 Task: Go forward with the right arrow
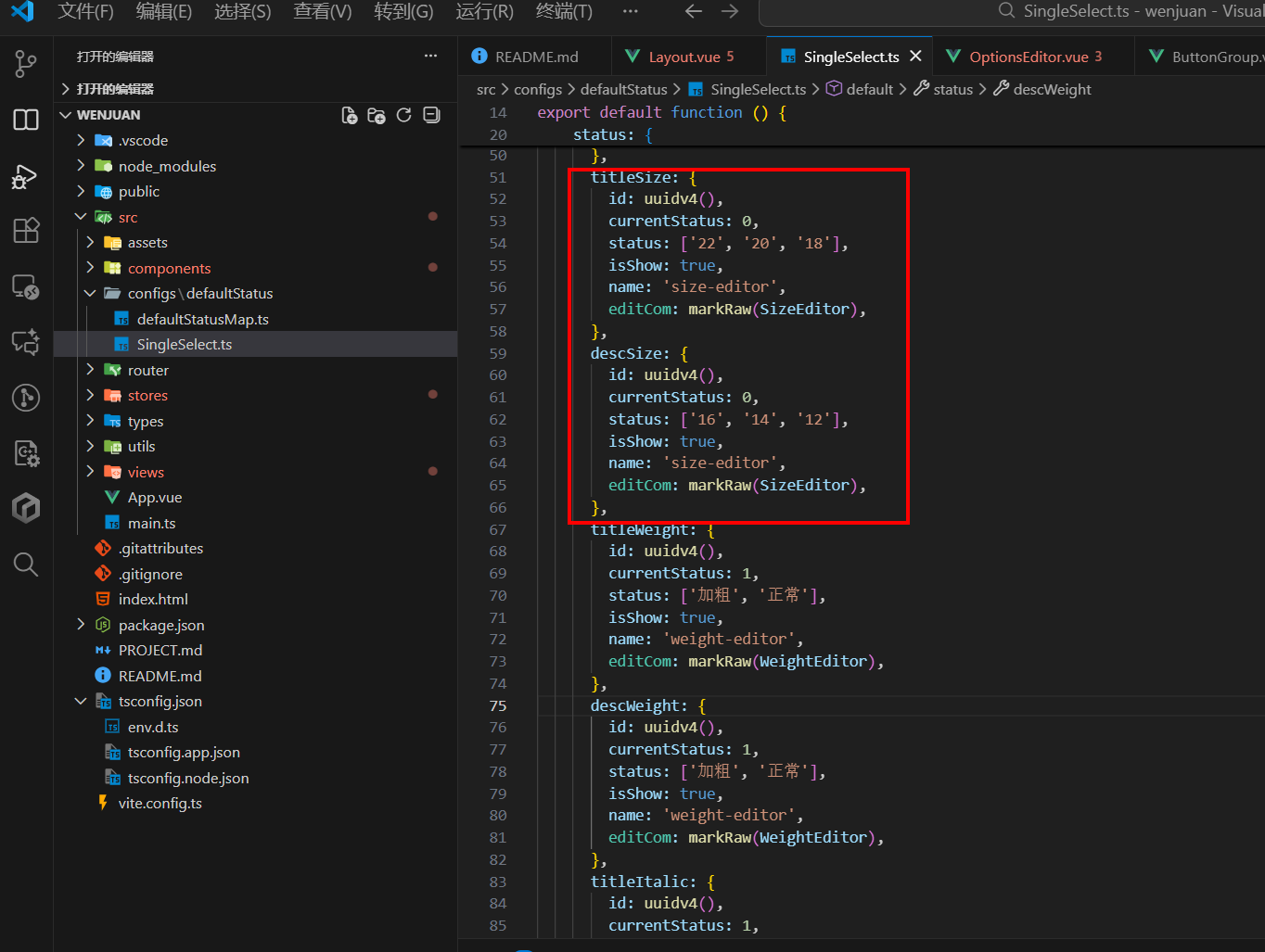pos(730,11)
